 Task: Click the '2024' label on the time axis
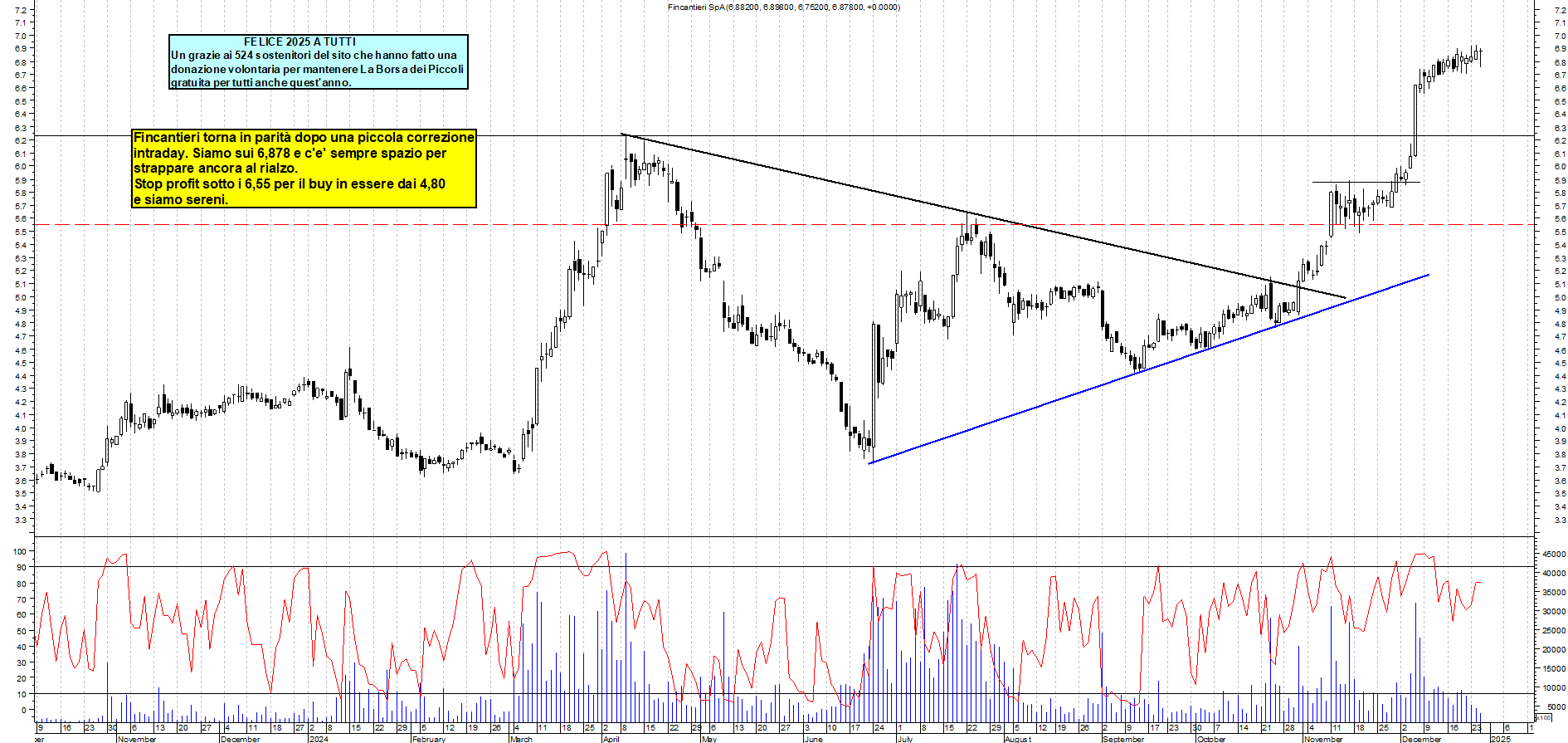pyautogui.click(x=319, y=739)
